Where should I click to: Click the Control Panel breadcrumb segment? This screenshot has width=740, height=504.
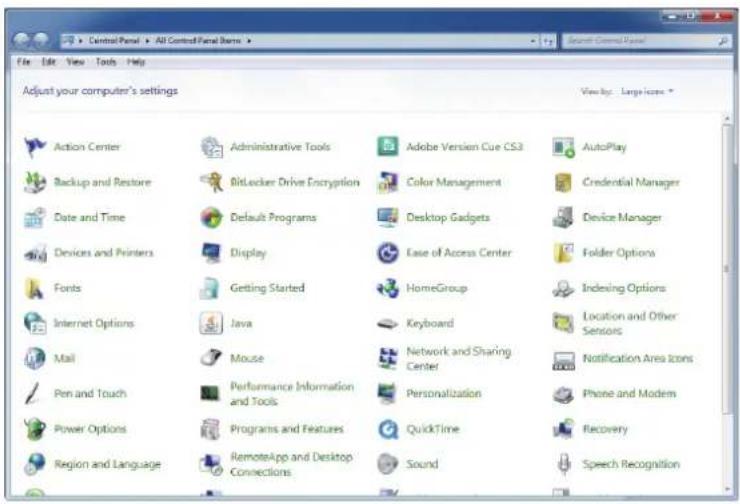click(x=114, y=41)
